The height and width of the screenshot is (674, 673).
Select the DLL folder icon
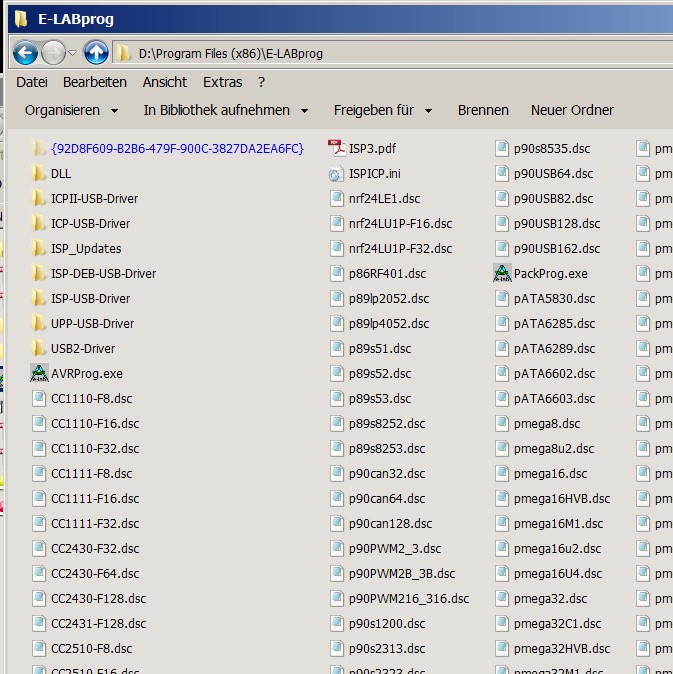click(x=39, y=174)
